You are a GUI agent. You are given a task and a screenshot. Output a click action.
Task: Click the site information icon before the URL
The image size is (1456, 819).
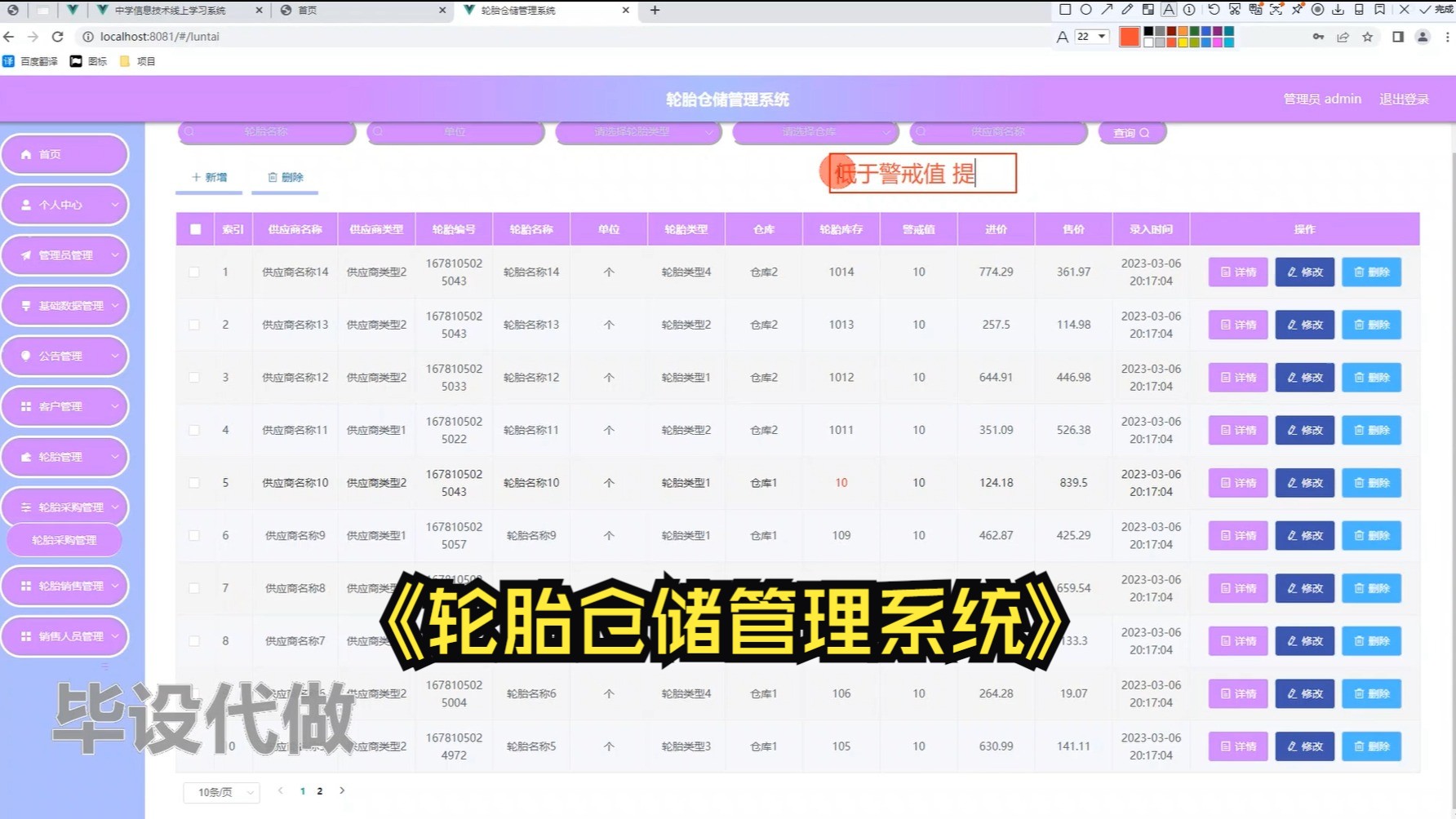pos(87,37)
